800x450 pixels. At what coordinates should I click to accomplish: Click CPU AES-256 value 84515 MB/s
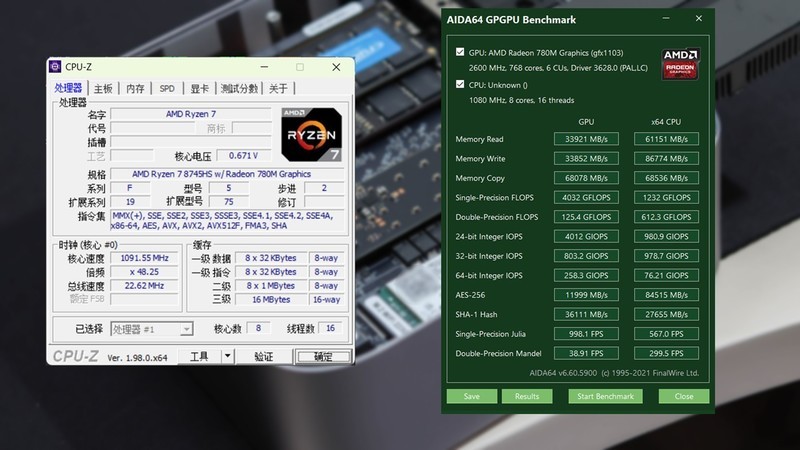666,295
